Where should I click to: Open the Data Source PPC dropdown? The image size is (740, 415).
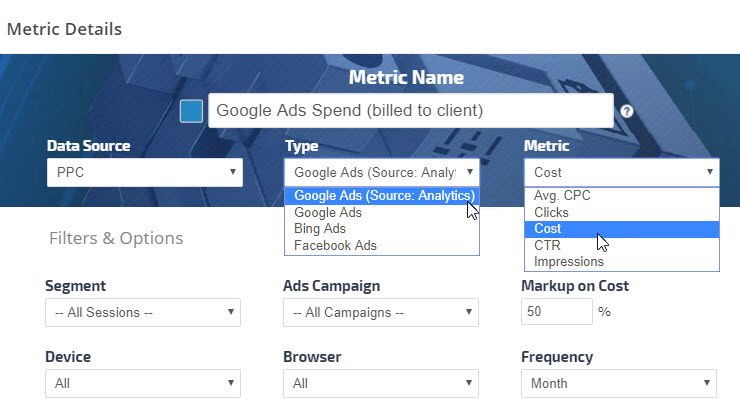point(144,172)
